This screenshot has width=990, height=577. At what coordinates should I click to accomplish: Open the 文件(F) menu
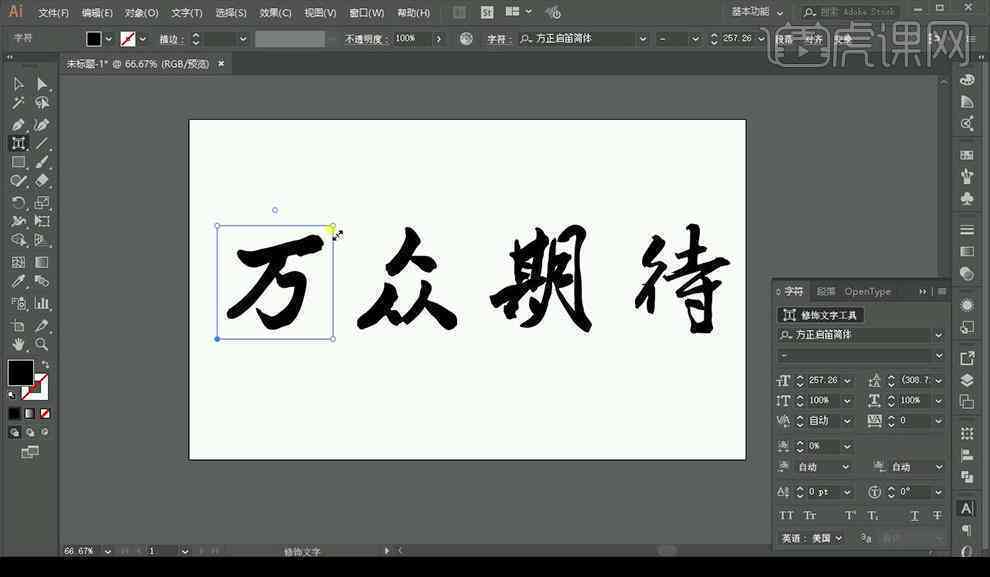(x=53, y=13)
